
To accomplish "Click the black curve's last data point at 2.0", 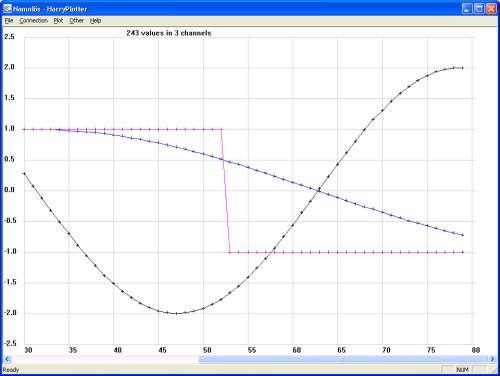I will tap(463, 68).
